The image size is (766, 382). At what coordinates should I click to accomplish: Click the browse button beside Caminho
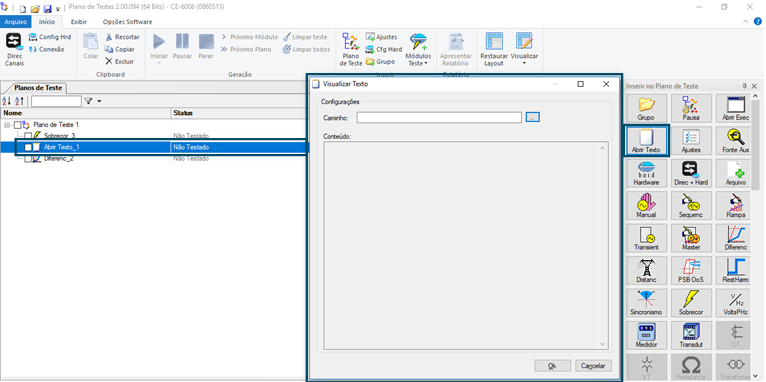532,117
